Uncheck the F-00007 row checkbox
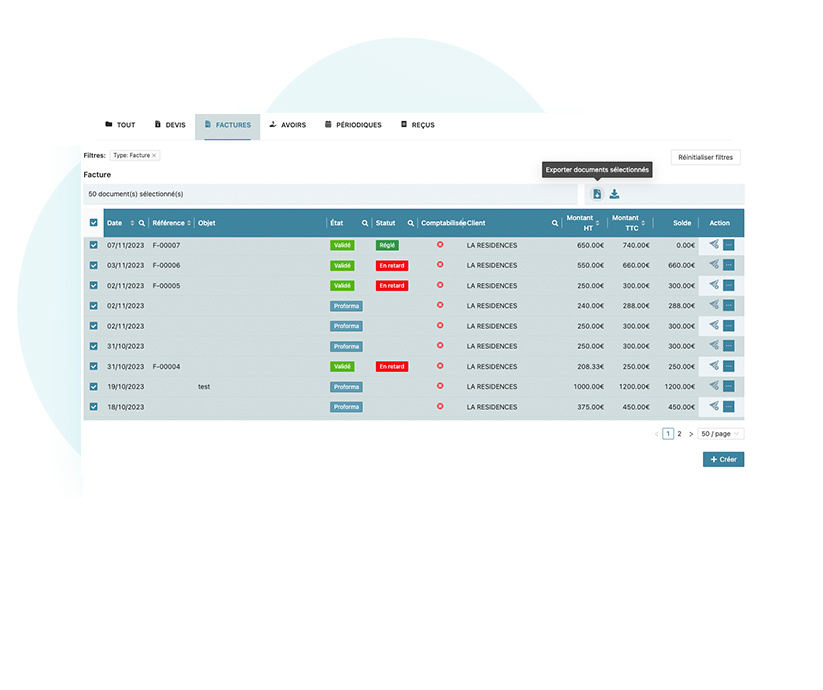823x690 pixels. [x=93, y=245]
